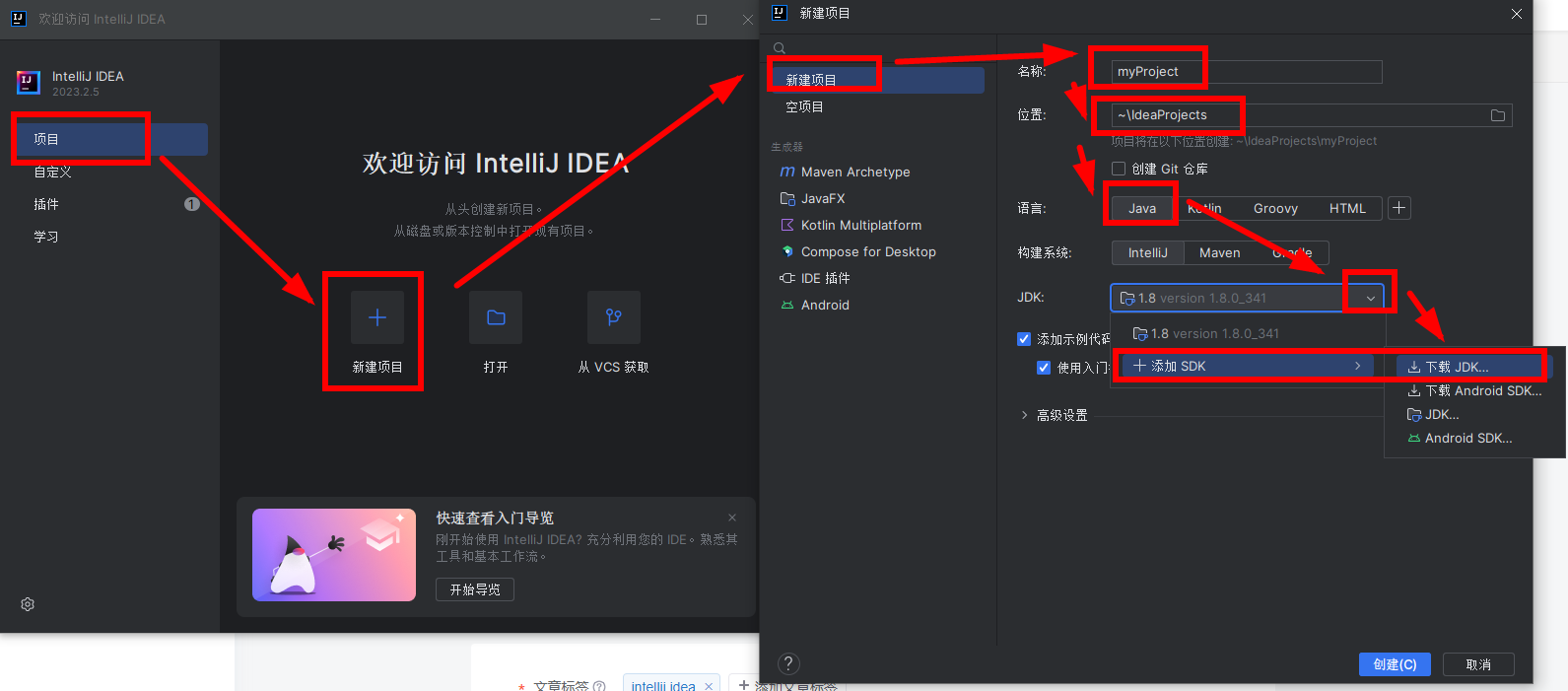1568x691 pixels.
Task: Toggle the 创建 Git 仓库 checkbox
Action: (1119, 169)
